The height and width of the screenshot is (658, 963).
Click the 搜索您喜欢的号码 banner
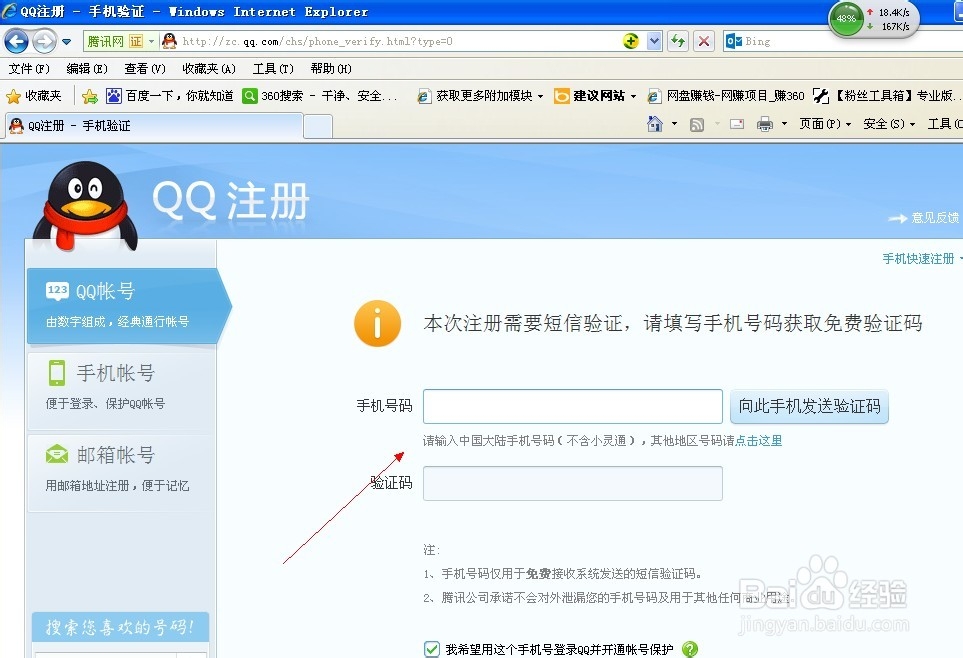[120, 627]
